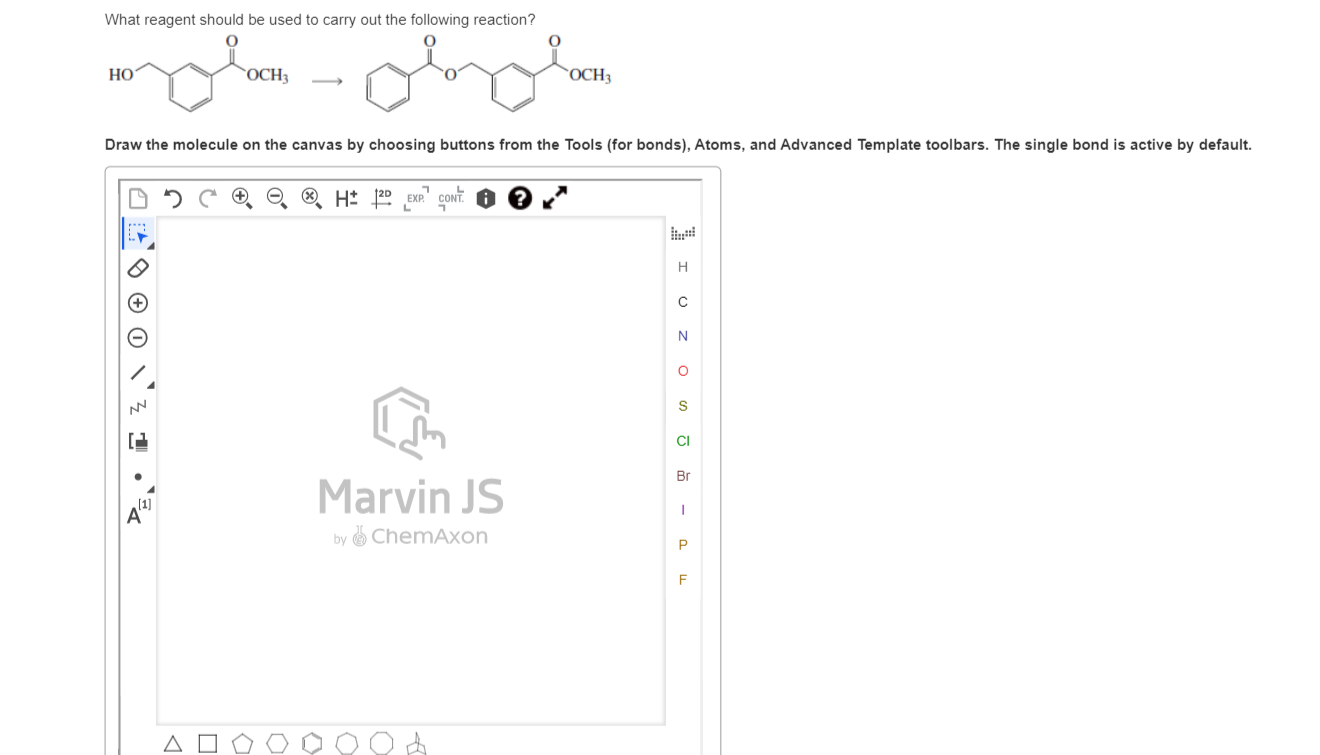1320x755 pixels.
Task: Expand the selection tool options
Action: click(149, 245)
